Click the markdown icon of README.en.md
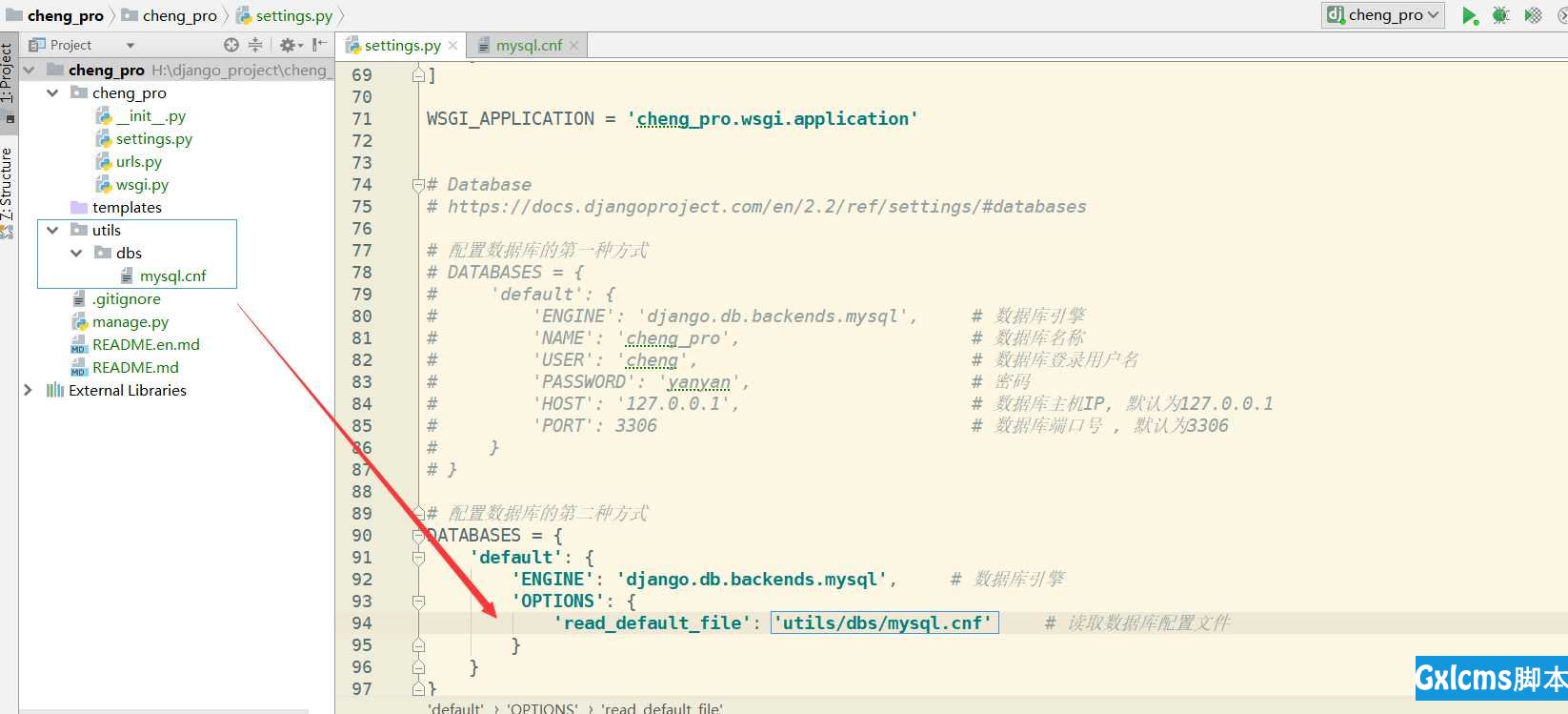The width and height of the screenshot is (1568, 714). [79, 345]
